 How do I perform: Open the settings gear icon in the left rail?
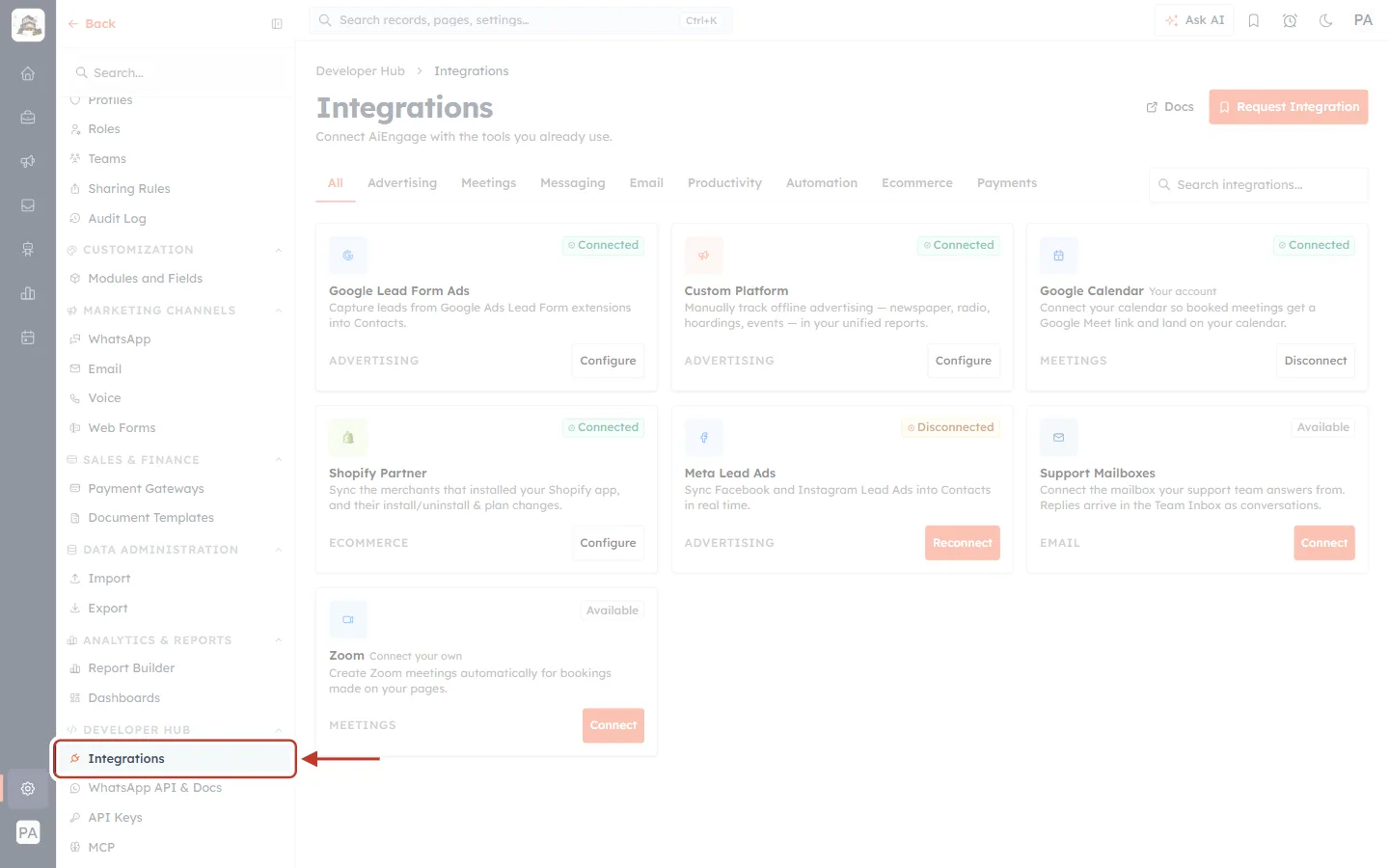click(28, 789)
